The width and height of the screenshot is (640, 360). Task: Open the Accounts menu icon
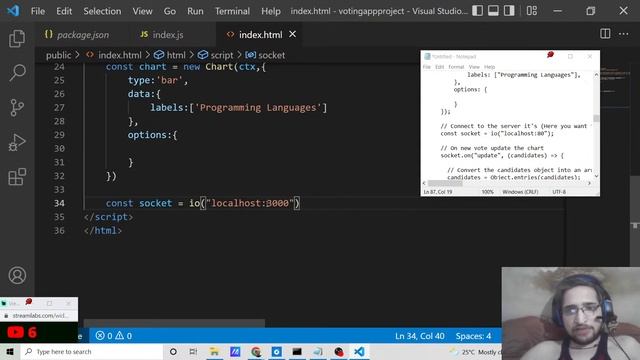(17, 276)
